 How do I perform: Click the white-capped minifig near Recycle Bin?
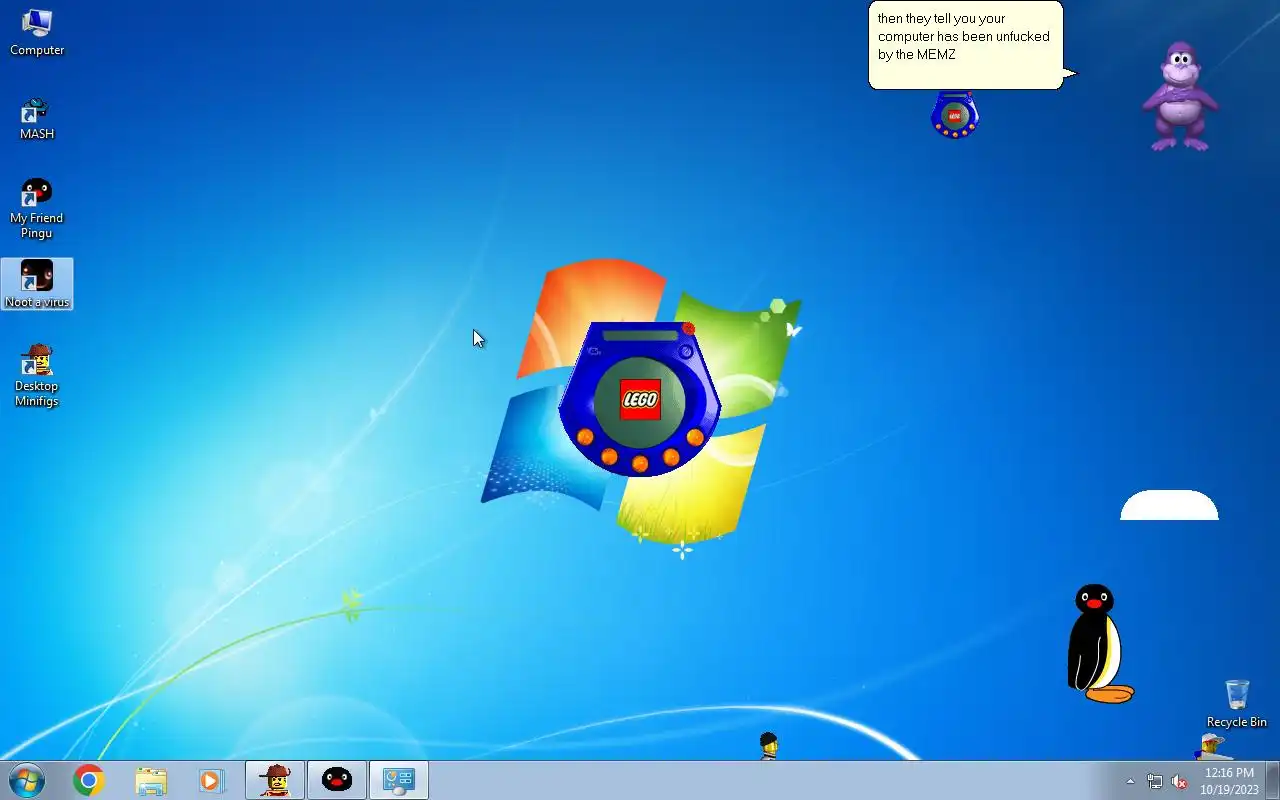(1211, 746)
